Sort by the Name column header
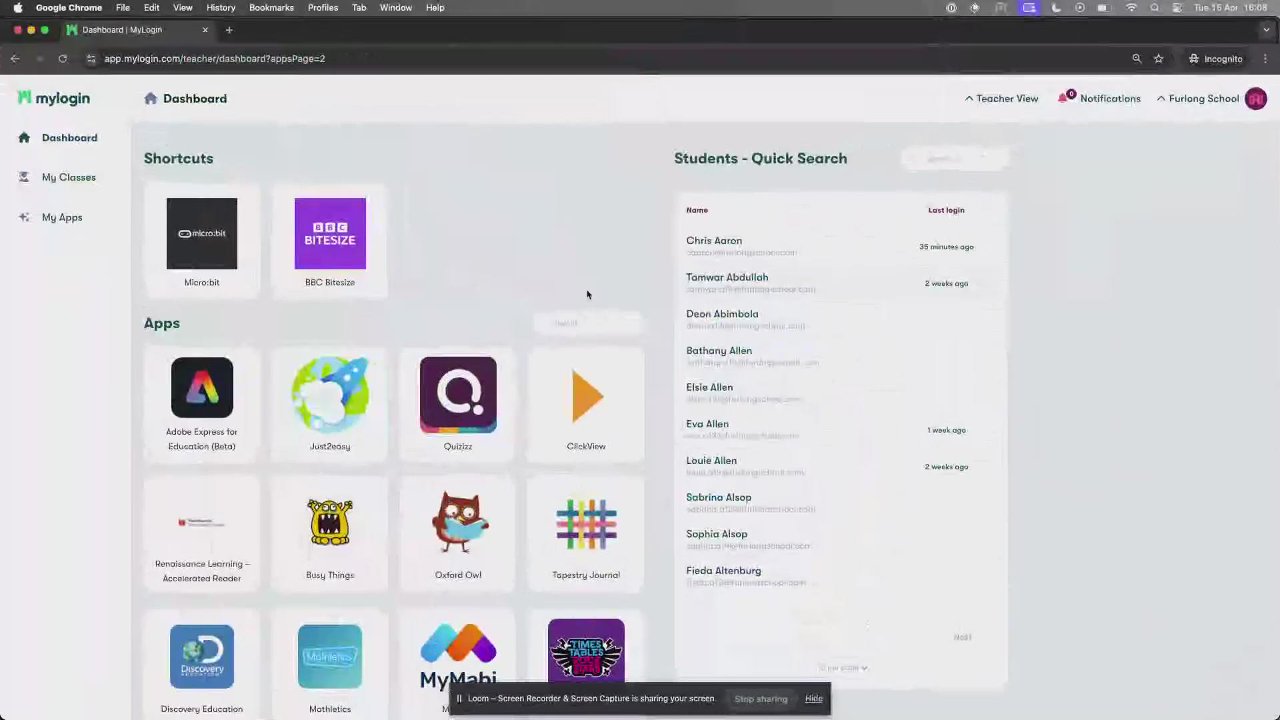The width and height of the screenshot is (1280, 720). (x=697, y=210)
